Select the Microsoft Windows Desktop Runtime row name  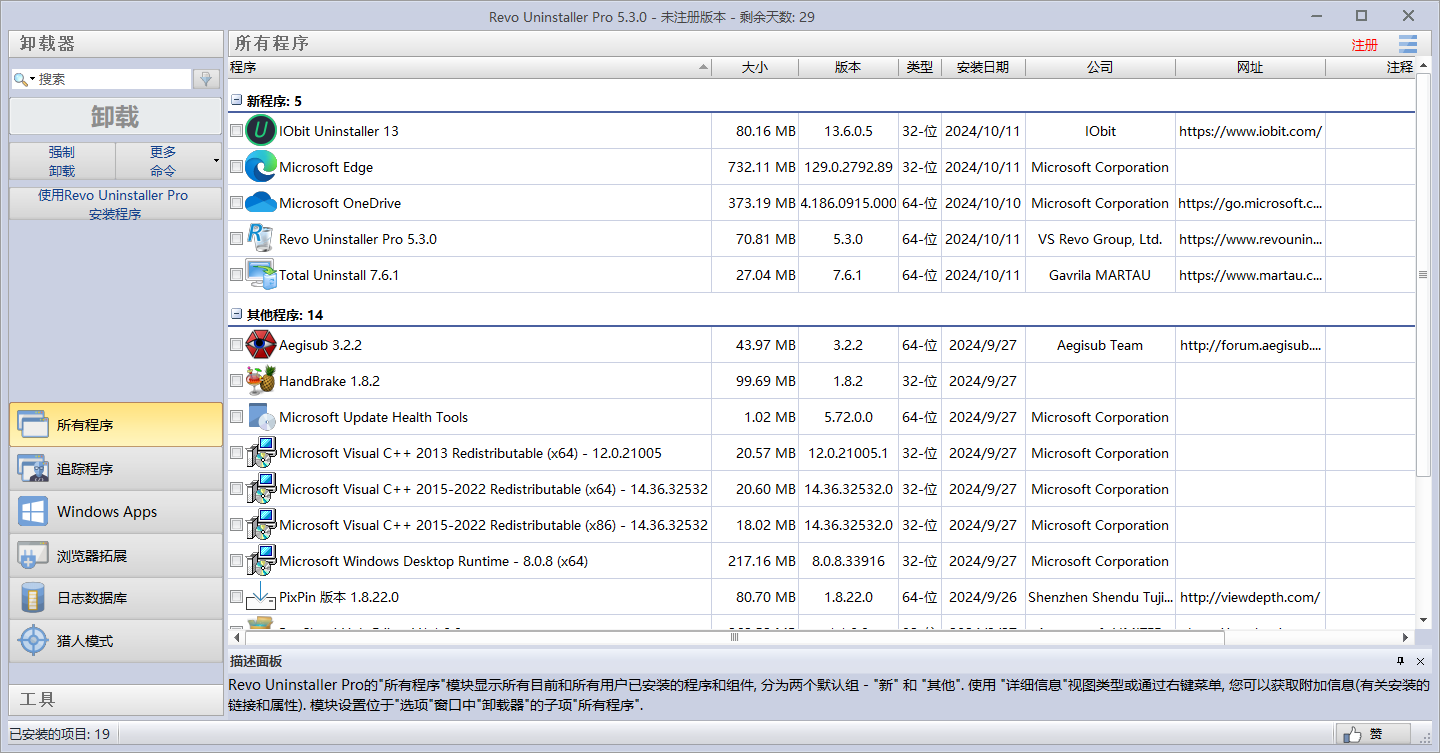pos(433,561)
